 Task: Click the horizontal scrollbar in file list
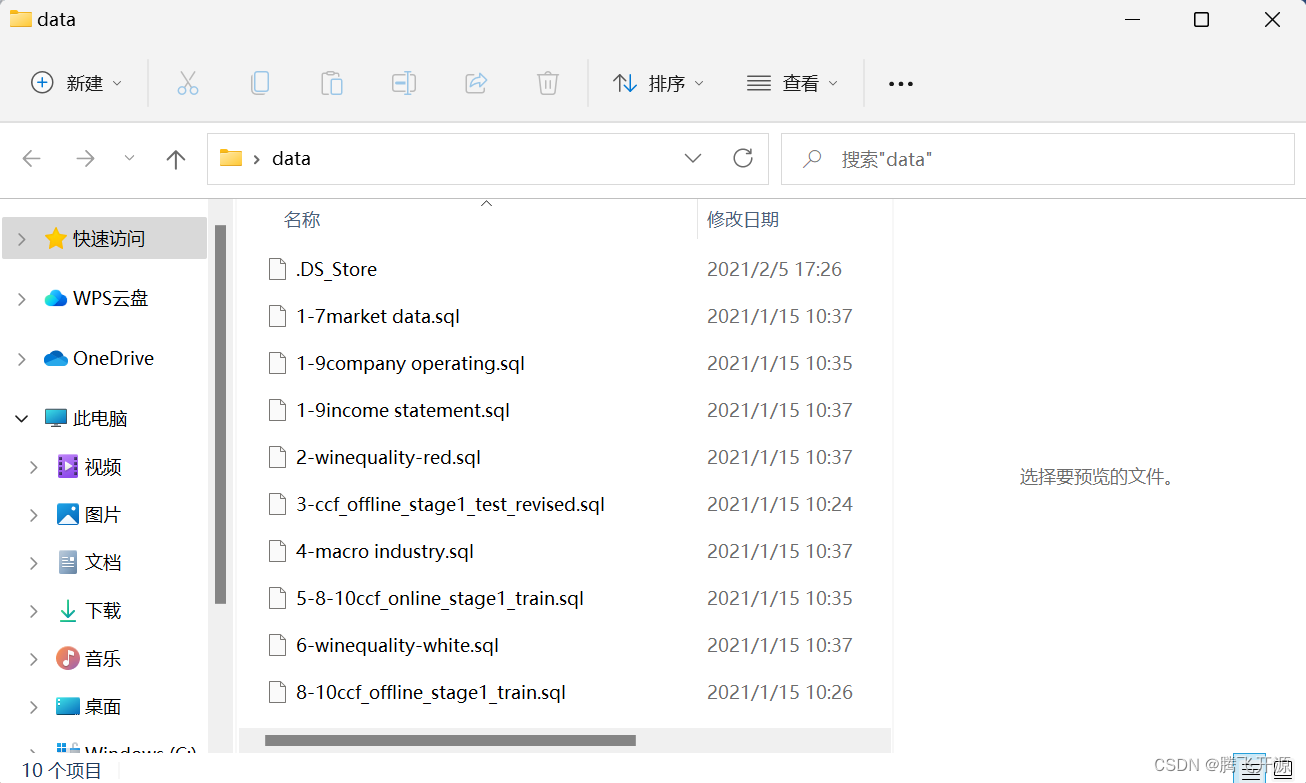pyautogui.click(x=450, y=741)
